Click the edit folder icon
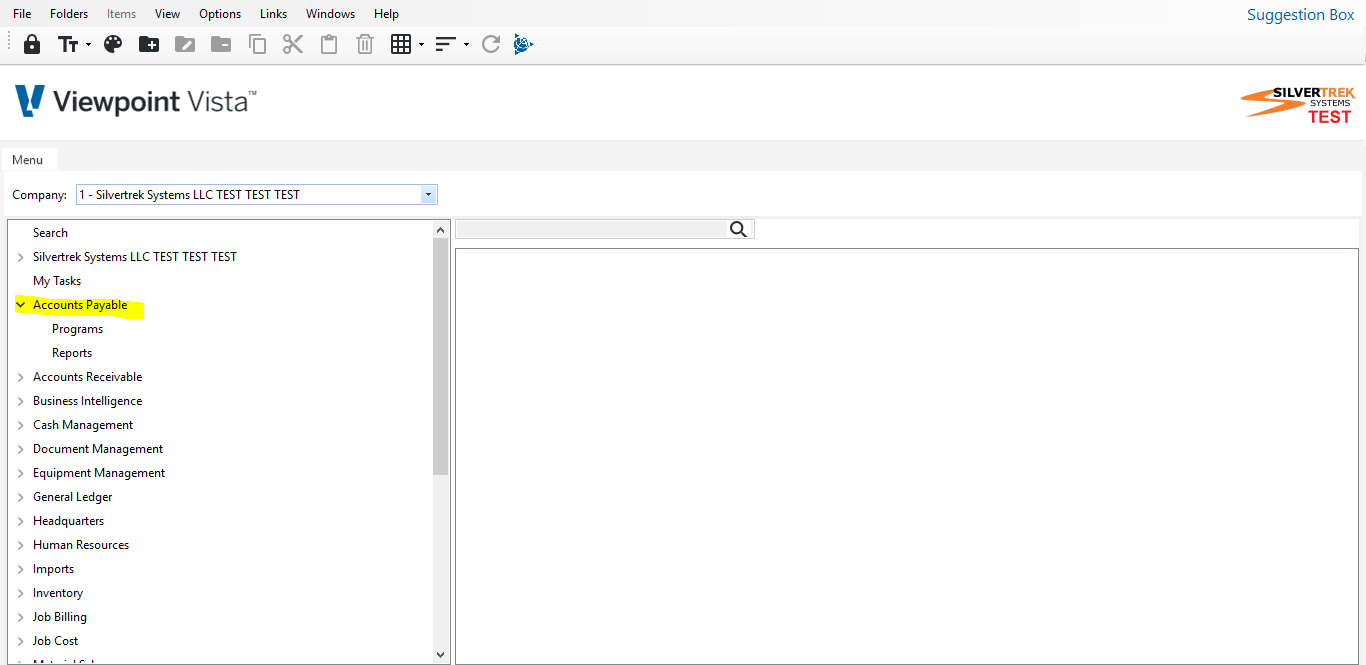Viewport: 1366px width, 665px height. click(x=185, y=44)
